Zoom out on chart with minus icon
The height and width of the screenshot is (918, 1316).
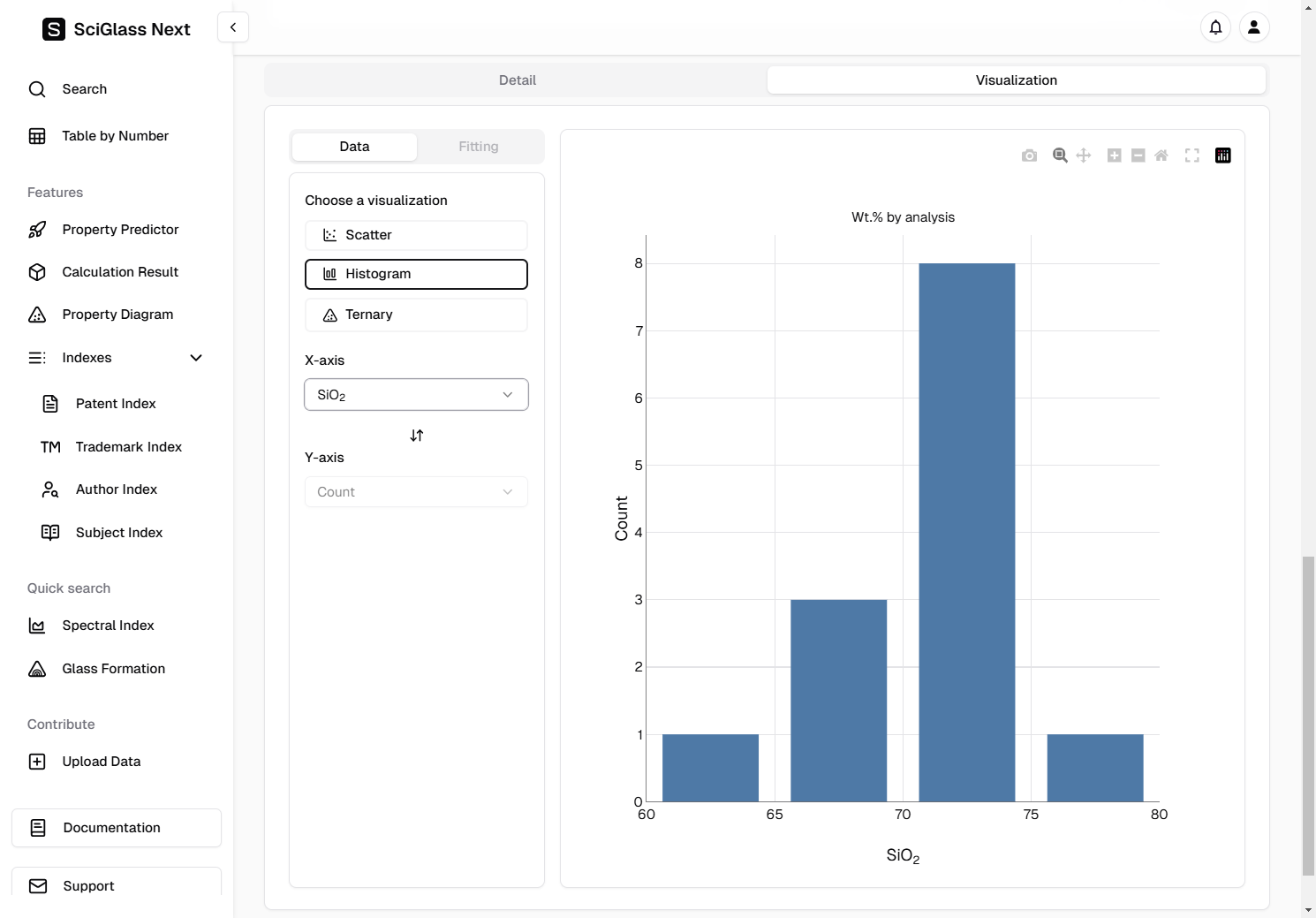click(1138, 156)
